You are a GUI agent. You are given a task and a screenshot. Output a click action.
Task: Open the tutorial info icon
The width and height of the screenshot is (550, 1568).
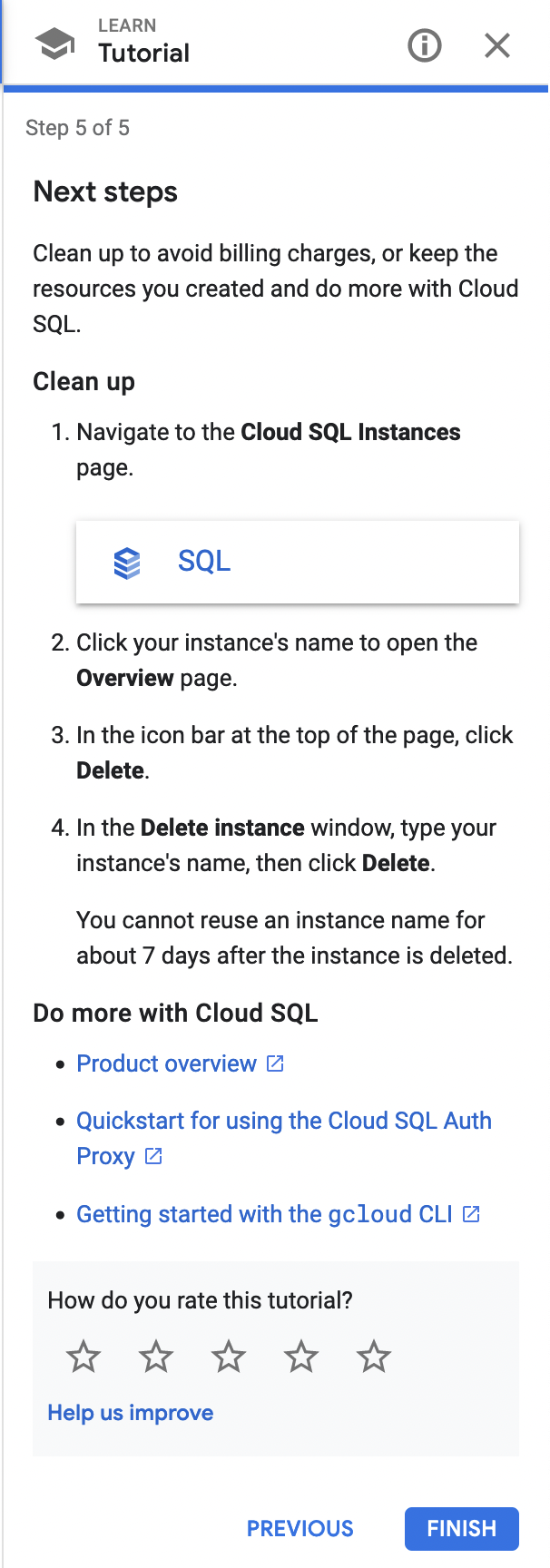pyautogui.click(x=425, y=44)
